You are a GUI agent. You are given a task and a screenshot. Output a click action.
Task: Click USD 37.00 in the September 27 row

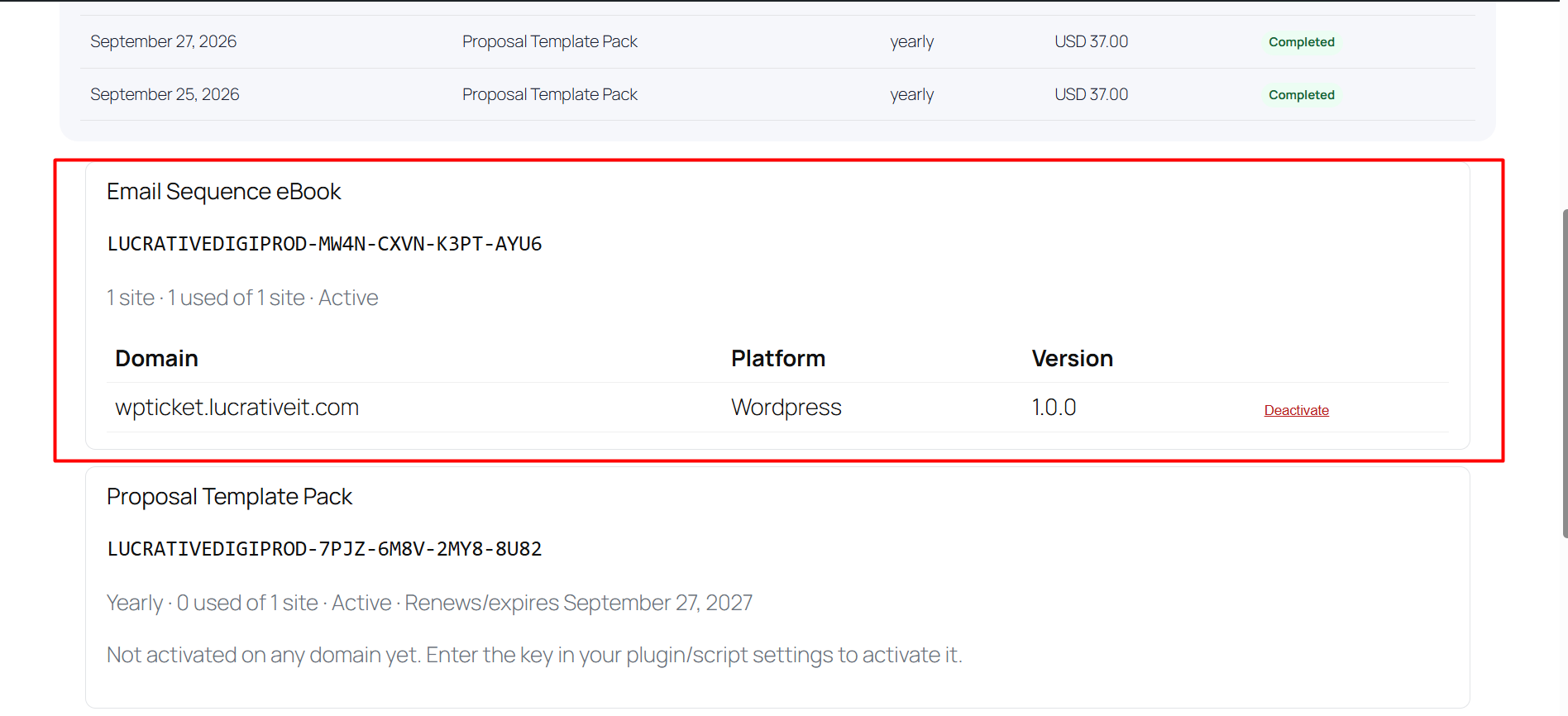click(x=1091, y=41)
